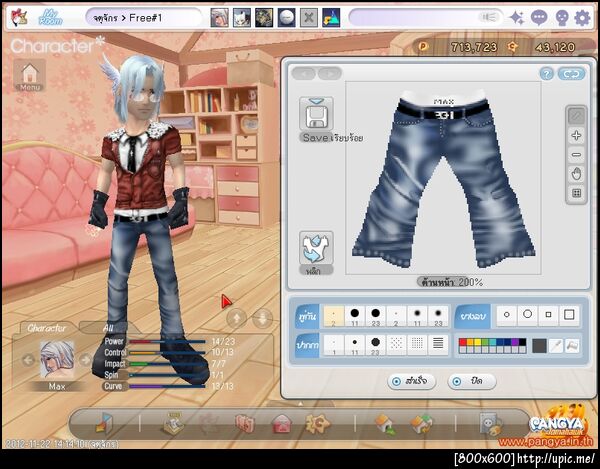Pick the red color swatch
The height and width of the screenshot is (469, 600).
click(462, 342)
